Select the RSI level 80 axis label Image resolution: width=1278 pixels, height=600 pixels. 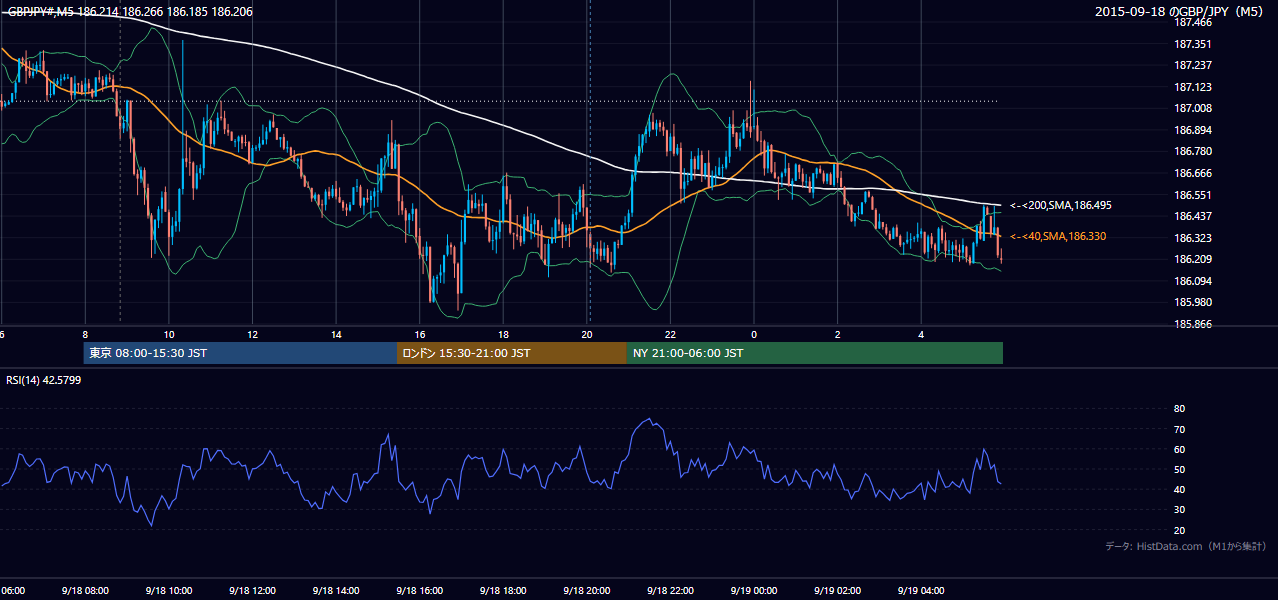coord(1179,409)
